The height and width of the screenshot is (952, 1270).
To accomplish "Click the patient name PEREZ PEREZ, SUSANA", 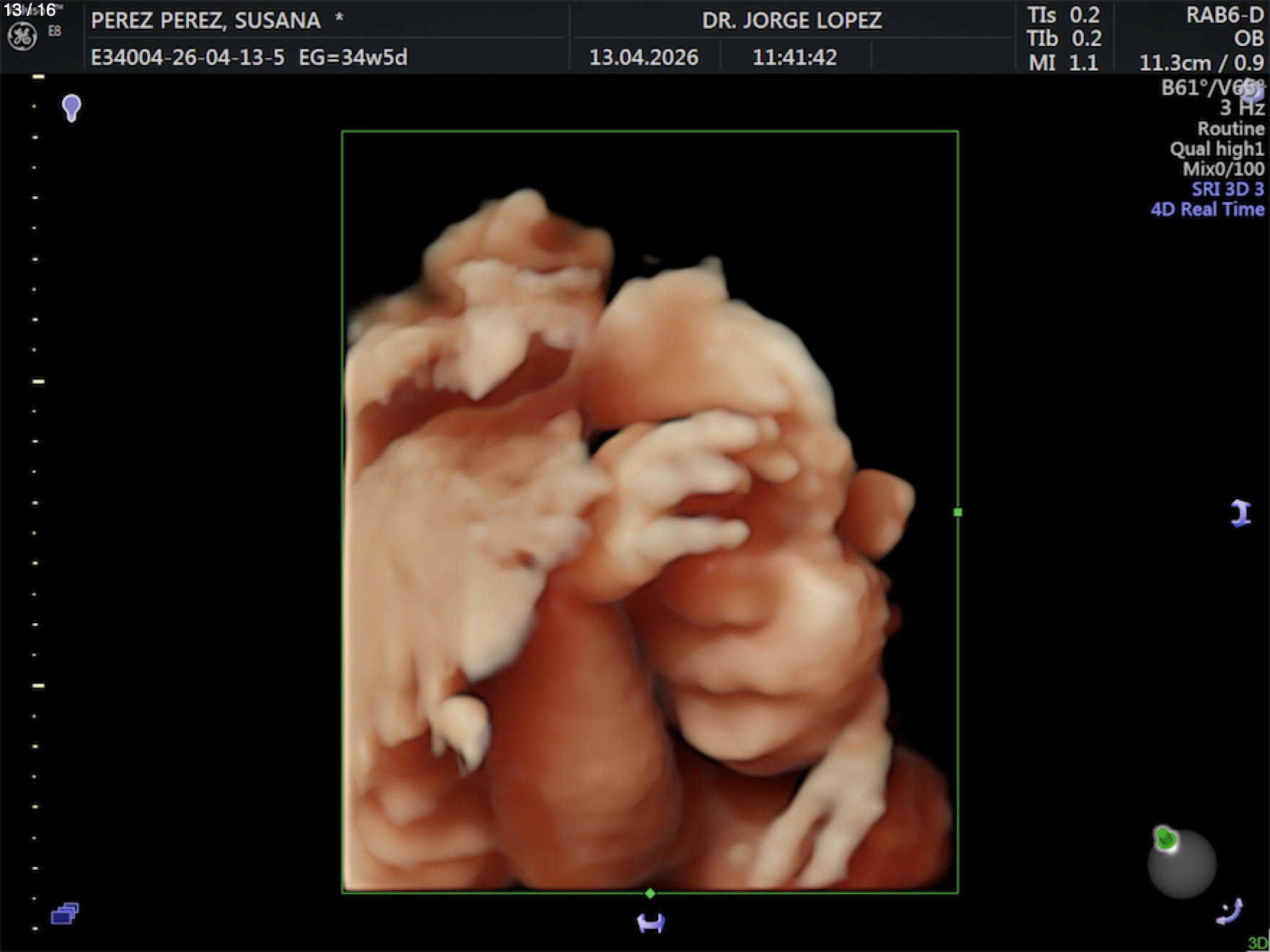I will pos(206,21).
